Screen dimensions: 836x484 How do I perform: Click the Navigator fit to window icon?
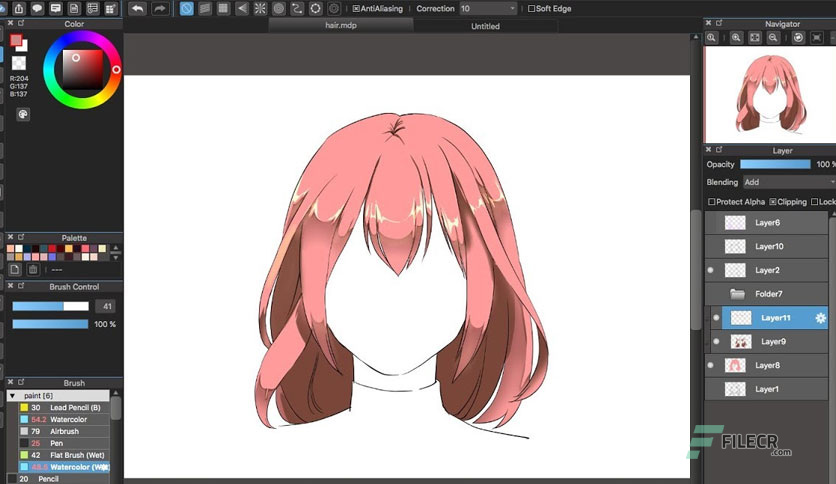coord(754,37)
